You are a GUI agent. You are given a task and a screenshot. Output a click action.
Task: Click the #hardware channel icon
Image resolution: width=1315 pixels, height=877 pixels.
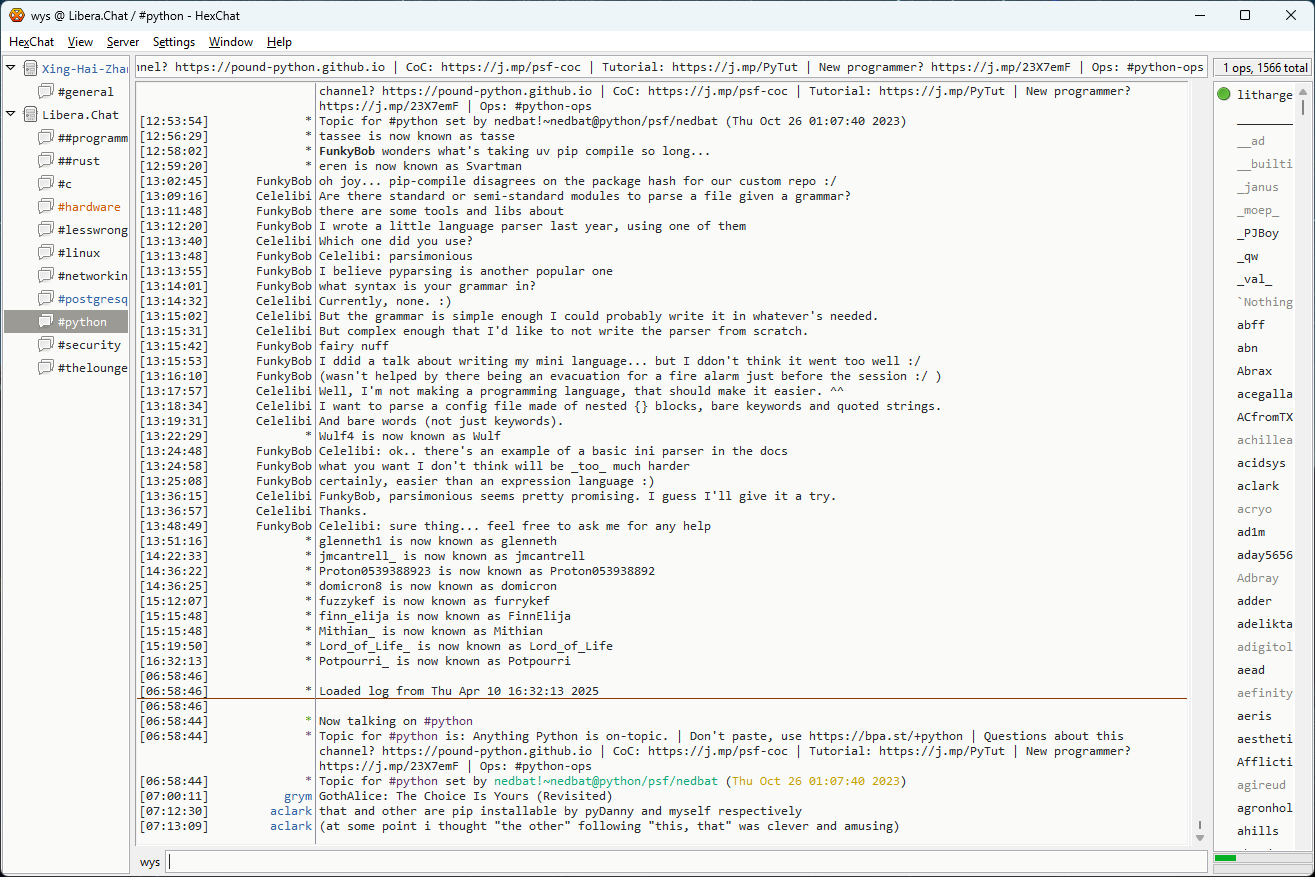tap(46, 207)
